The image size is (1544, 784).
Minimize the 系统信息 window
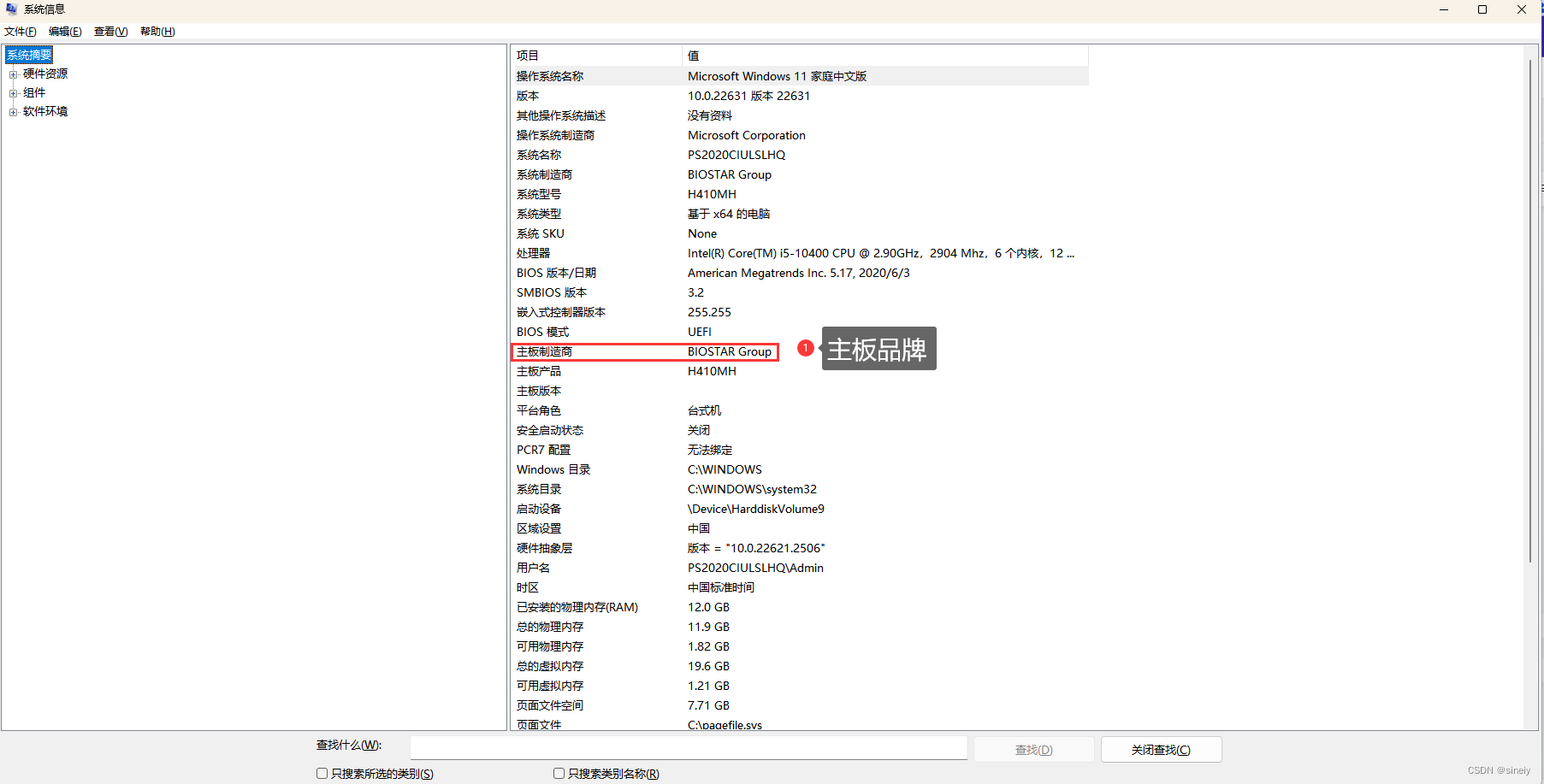pyautogui.click(x=1444, y=10)
